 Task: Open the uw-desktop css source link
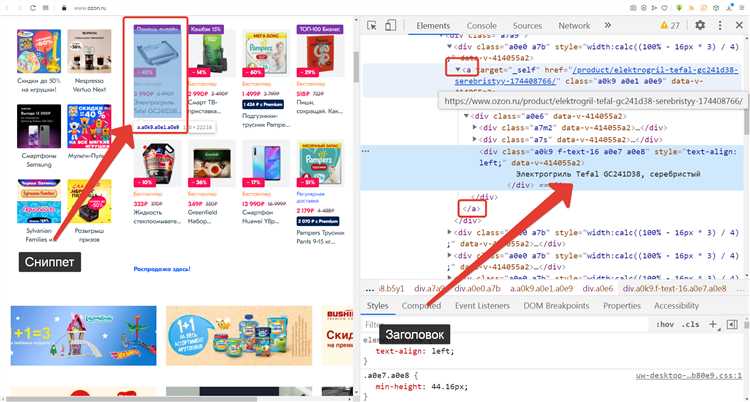(689, 376)
